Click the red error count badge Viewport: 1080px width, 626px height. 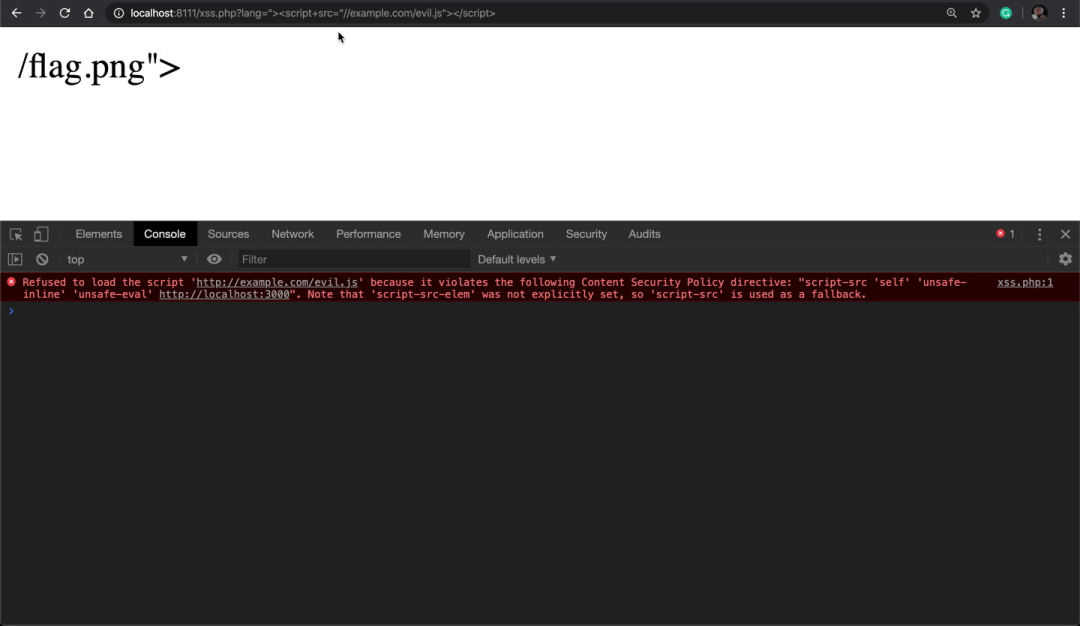1005,234
